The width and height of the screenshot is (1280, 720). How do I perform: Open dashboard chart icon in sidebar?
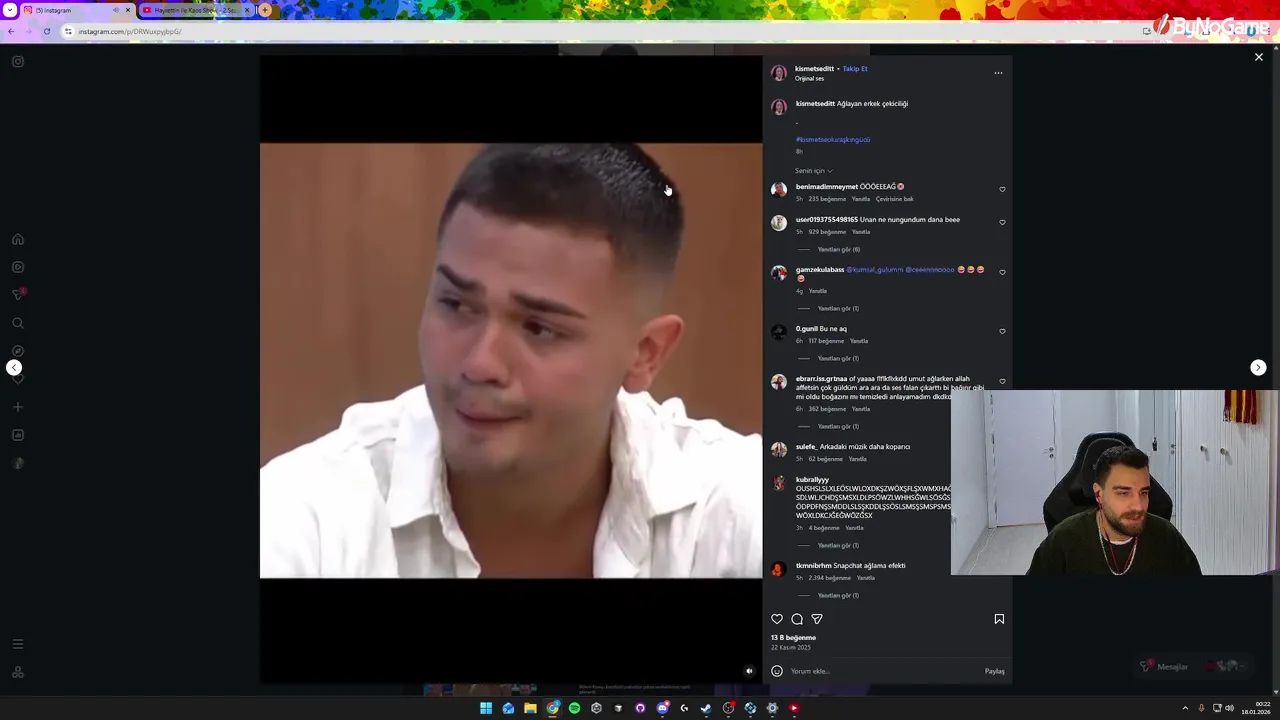click(17, 435)
